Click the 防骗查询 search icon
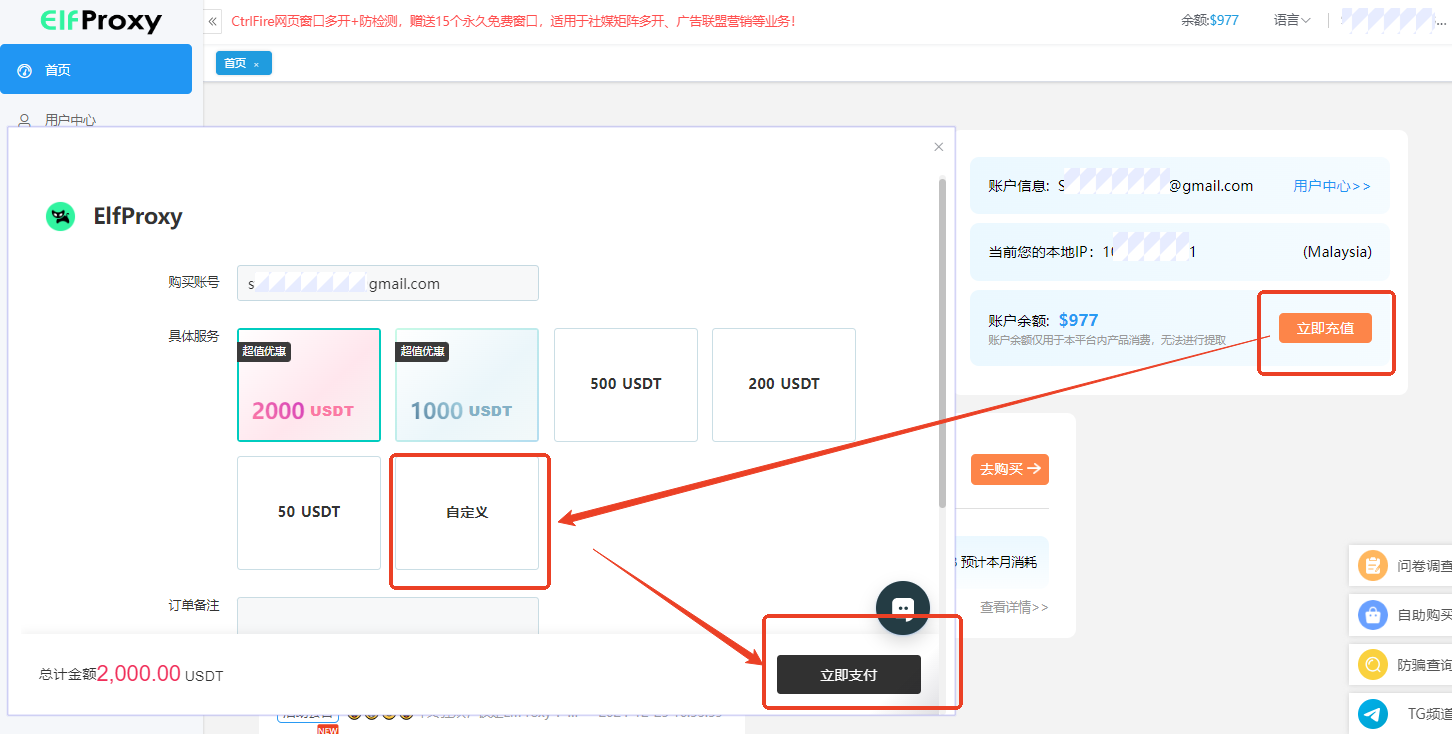1452x734 pixels. click(x=1373, y=664)
